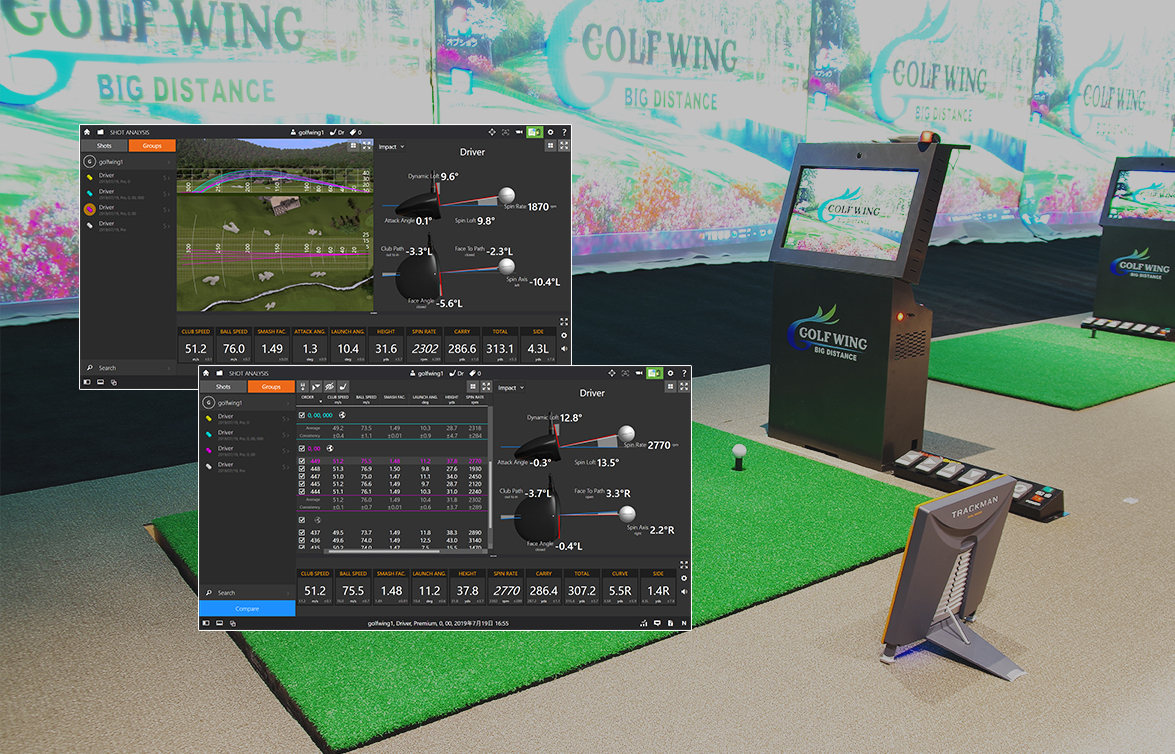Viewport: 1175px width, 754px height.
Task: Click the ORDER column sort arrow
Action: (x=321, y=402)
